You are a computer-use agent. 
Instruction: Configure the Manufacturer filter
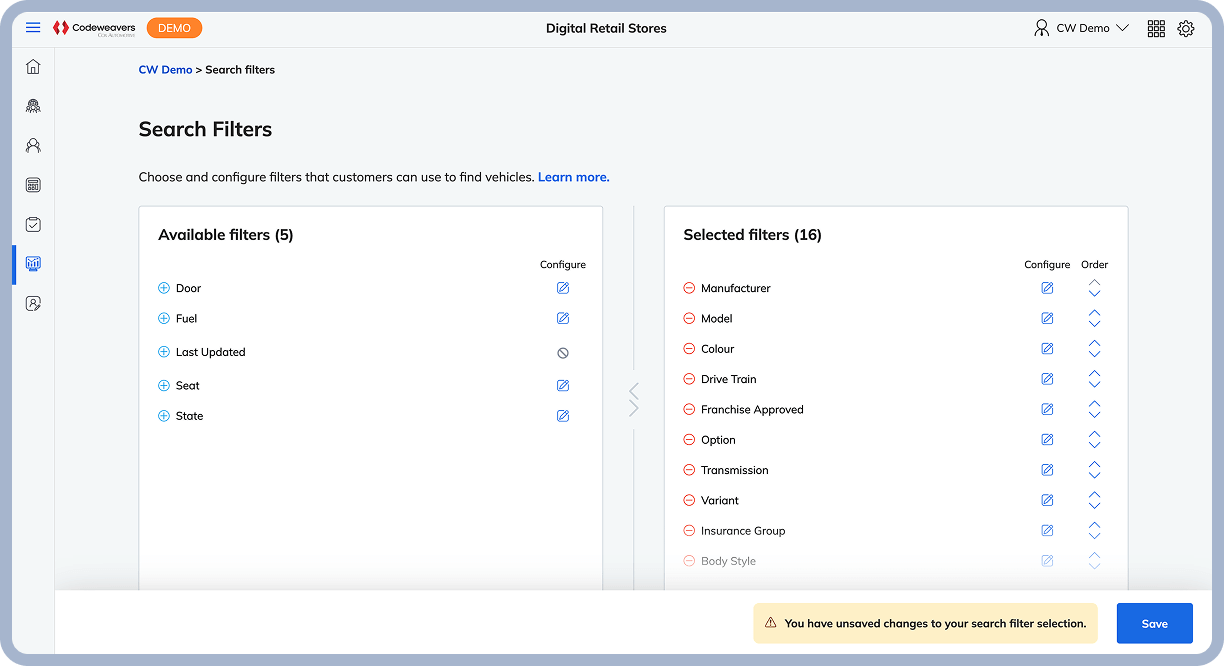coord(1047,288)
